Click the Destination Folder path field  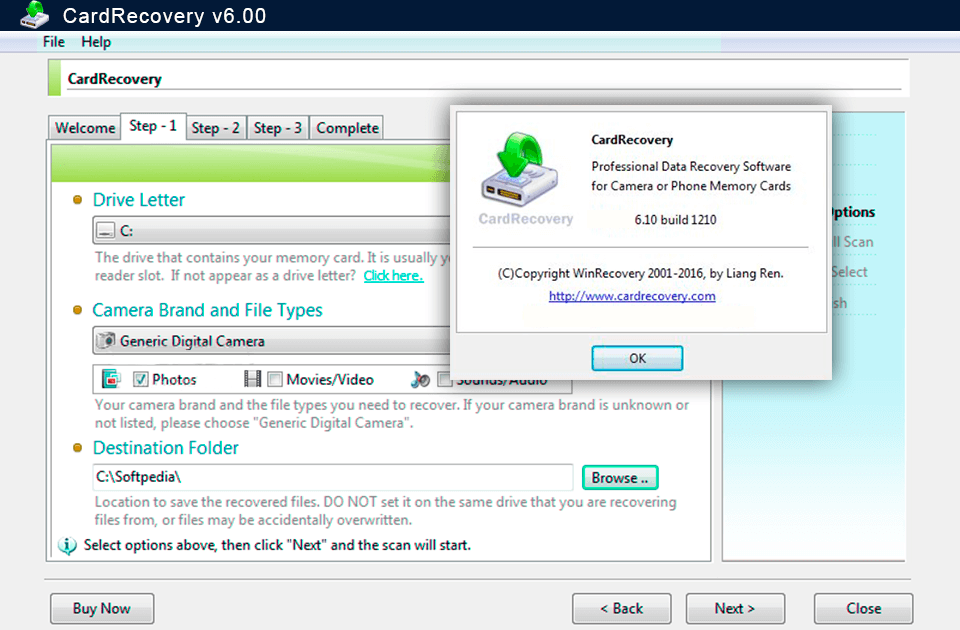point(332,478)
